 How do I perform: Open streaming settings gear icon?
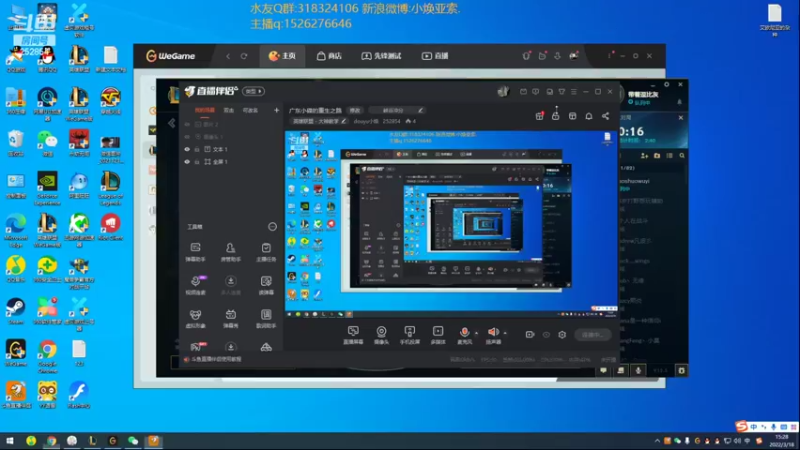click(x=562, y=335)
